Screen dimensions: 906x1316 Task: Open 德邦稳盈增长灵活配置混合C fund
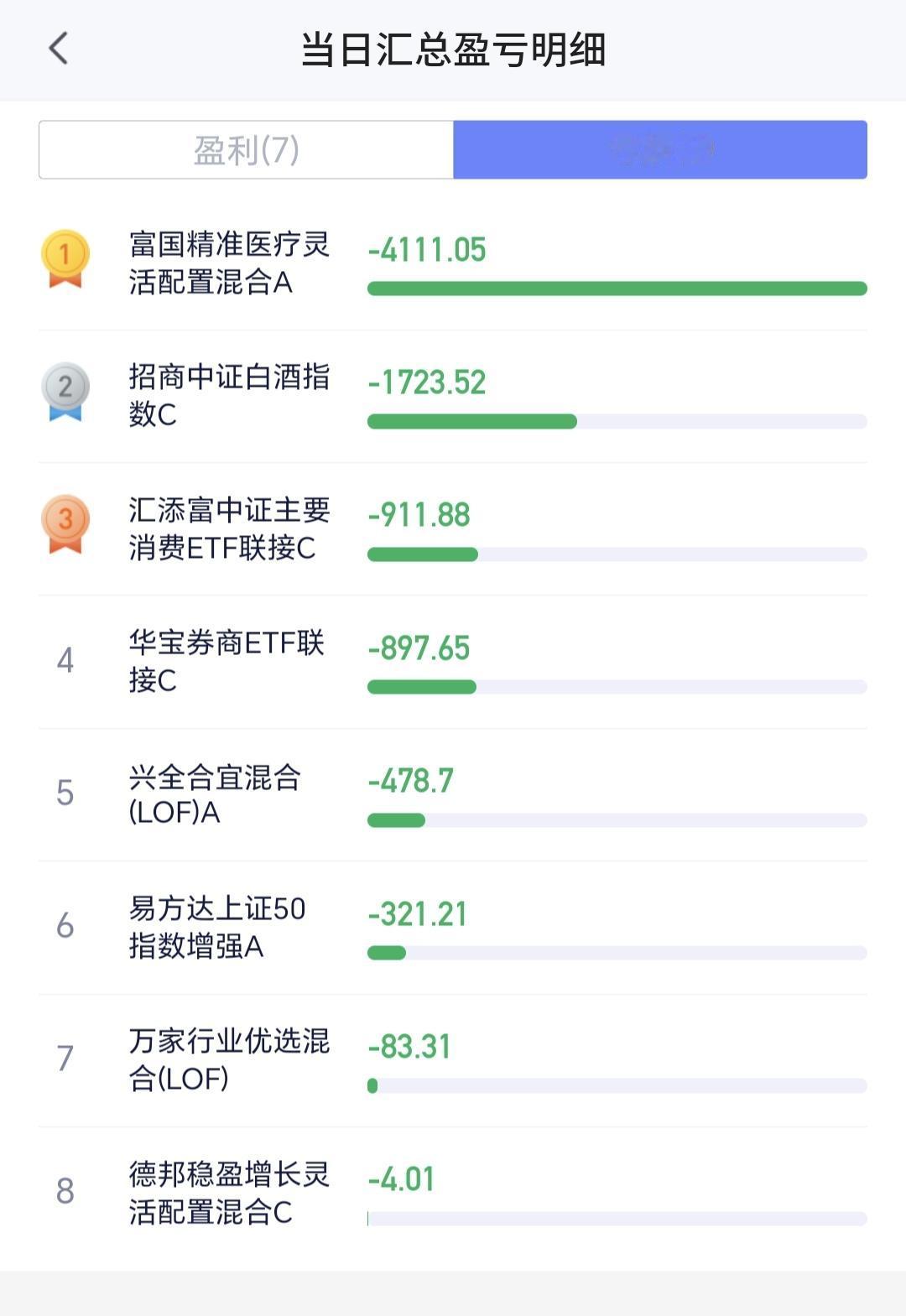coord(453,1193)
